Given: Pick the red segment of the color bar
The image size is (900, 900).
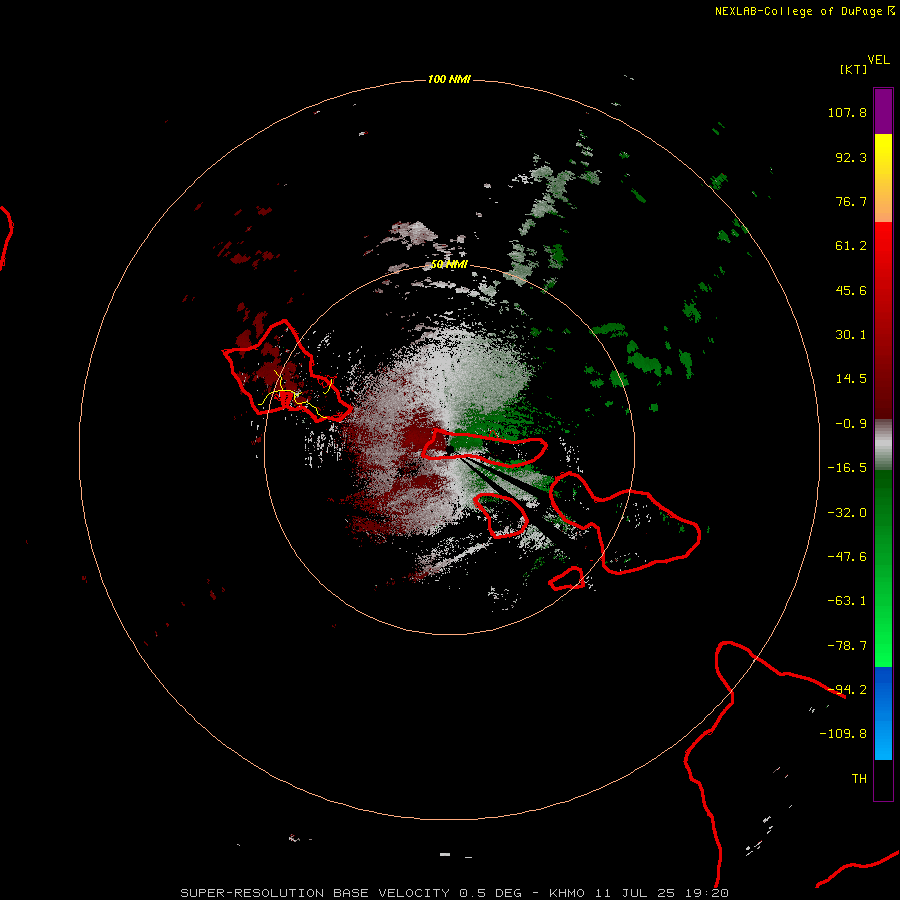Looking at the screenshot, I should (x=883, y=320).
